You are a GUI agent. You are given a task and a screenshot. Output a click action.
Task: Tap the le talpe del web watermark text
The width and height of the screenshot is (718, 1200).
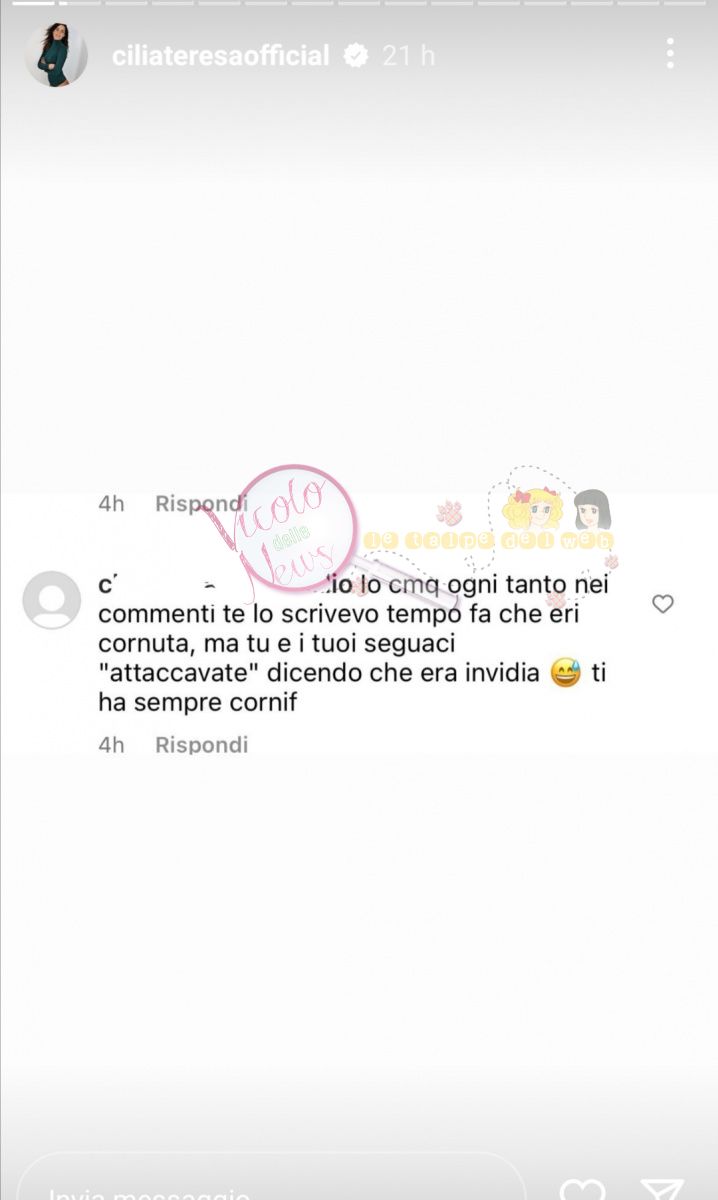pyautogui.click(x=490, y=541)
